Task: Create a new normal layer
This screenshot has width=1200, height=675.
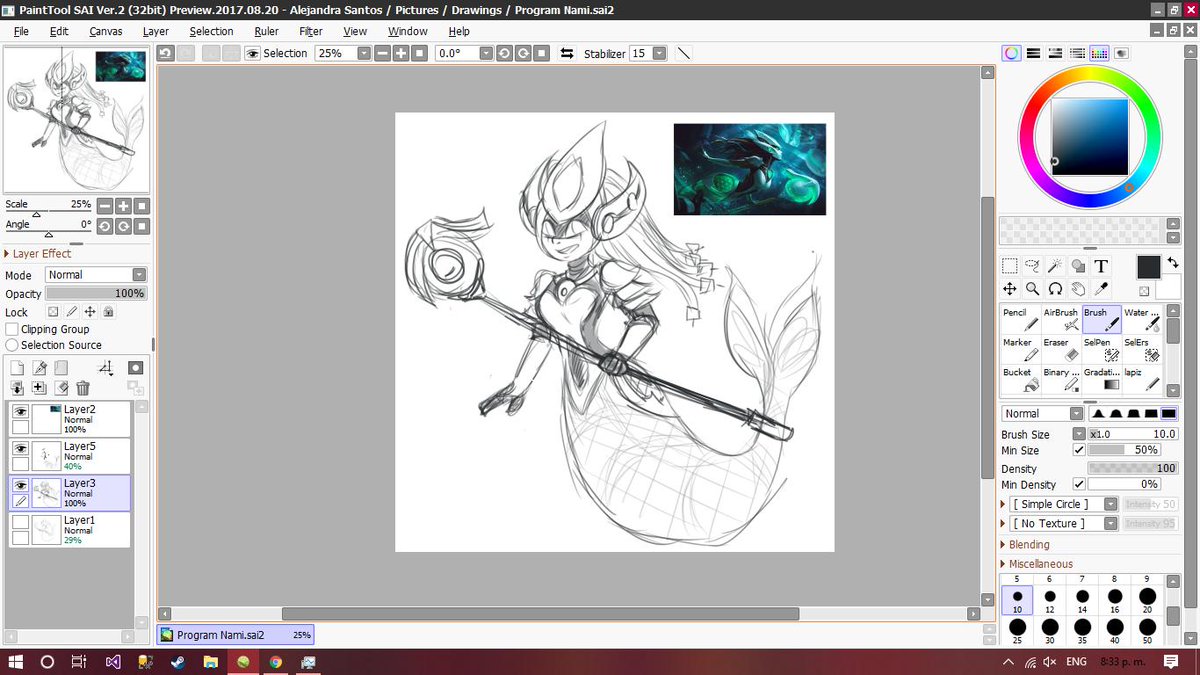Action: pos(17,368)
